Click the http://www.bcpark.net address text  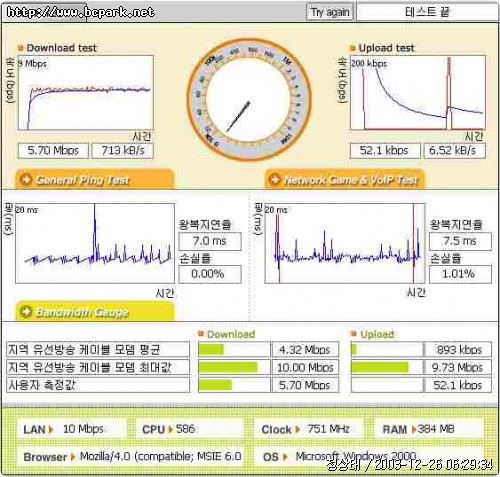click(x=80, y=12)
